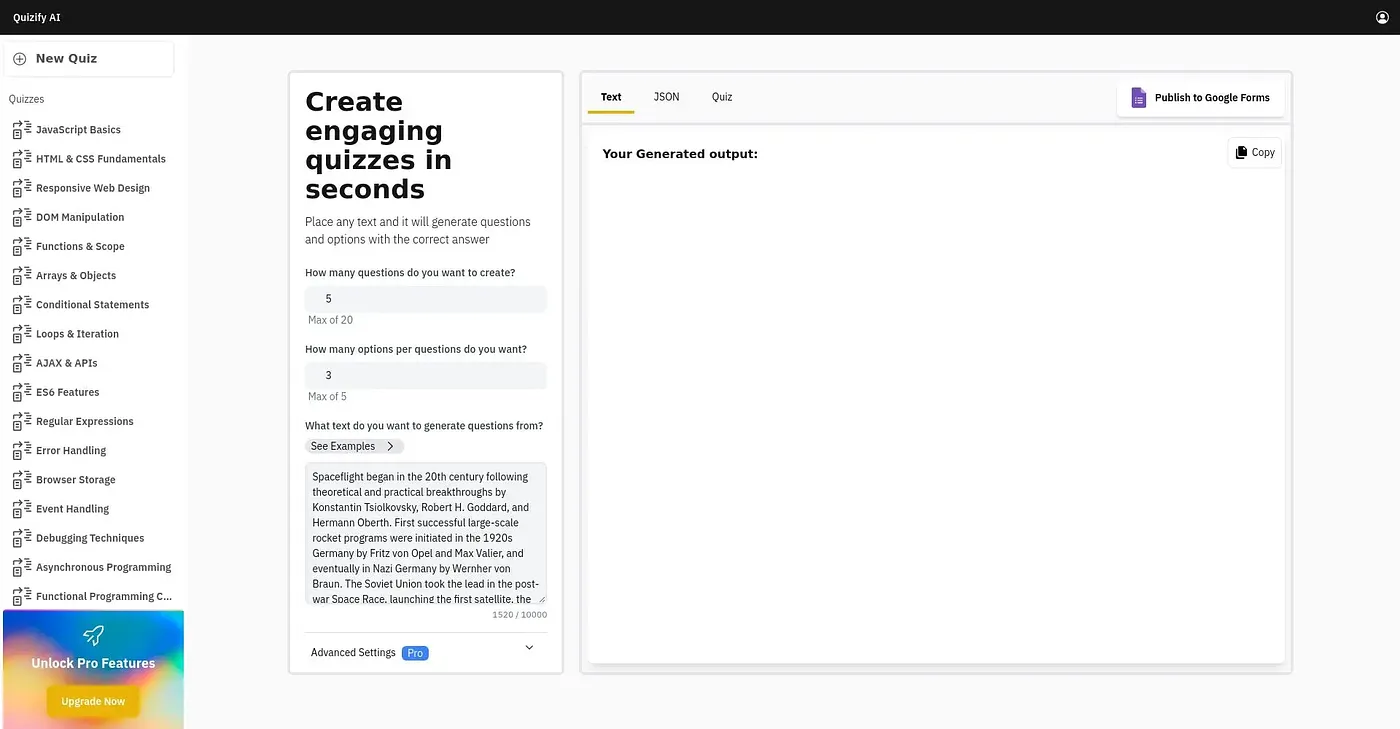Open the Browser Storage quiz
1400x729 pixels.
76,480
